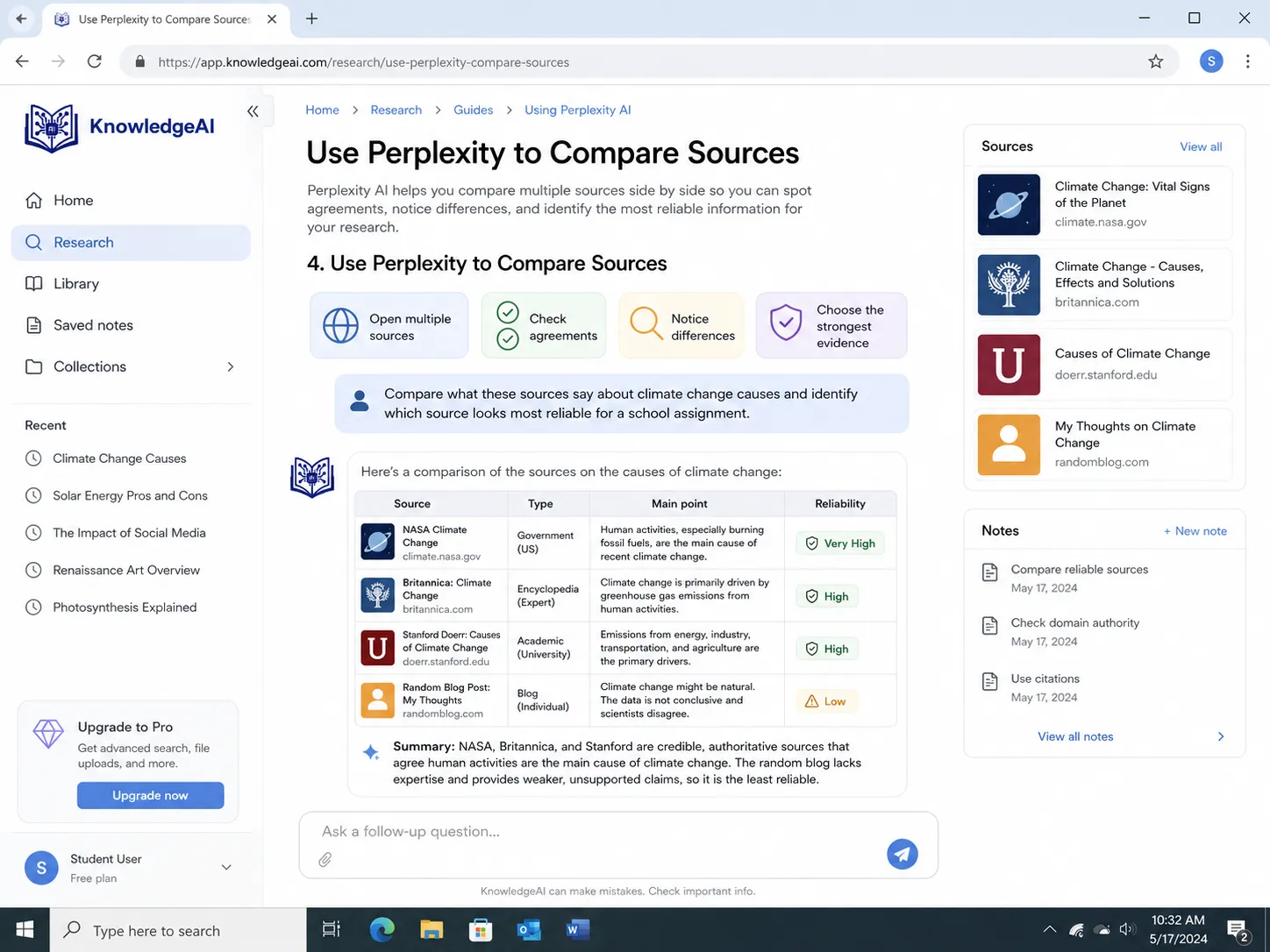
Task: Click the paperclip attachment icon
Action: [x=325, y=860]
